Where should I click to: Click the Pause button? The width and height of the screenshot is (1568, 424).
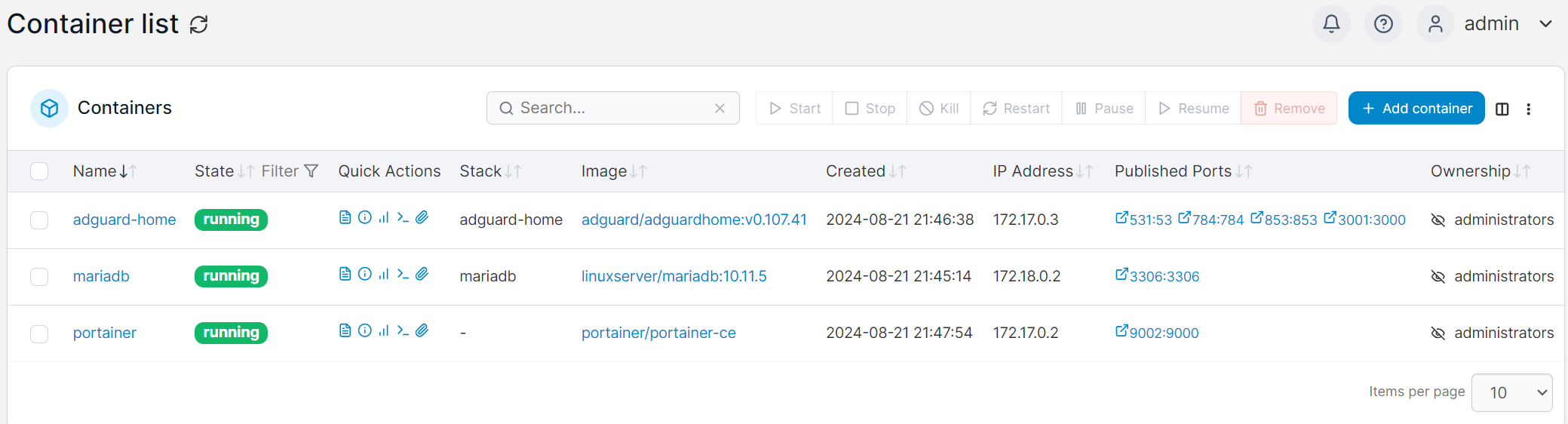(x=1103, y=108)
